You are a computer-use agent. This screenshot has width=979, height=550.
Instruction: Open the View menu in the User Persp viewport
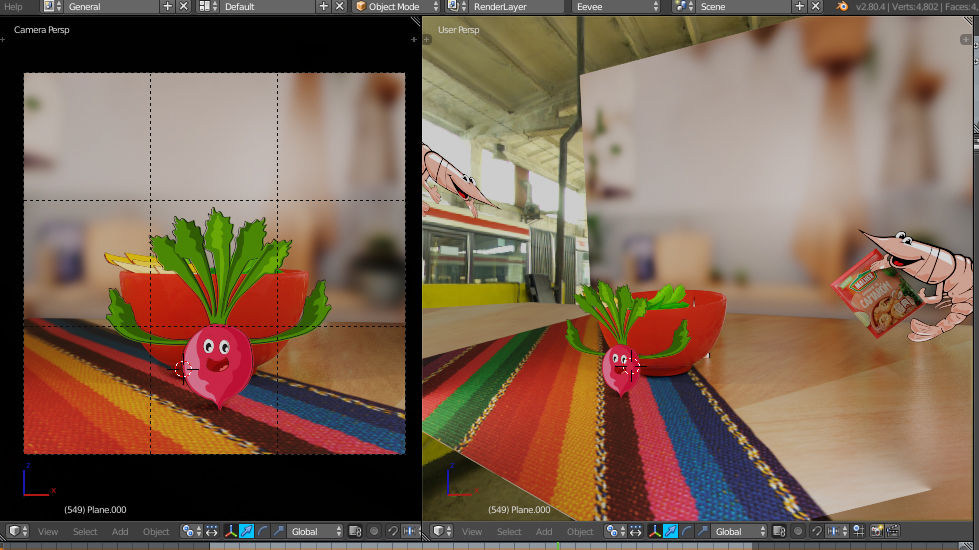(x=471, y=531)
